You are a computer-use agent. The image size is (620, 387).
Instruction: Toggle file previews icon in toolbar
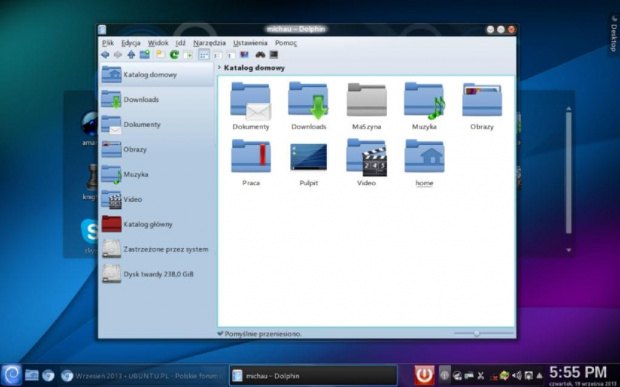[244, 55]
